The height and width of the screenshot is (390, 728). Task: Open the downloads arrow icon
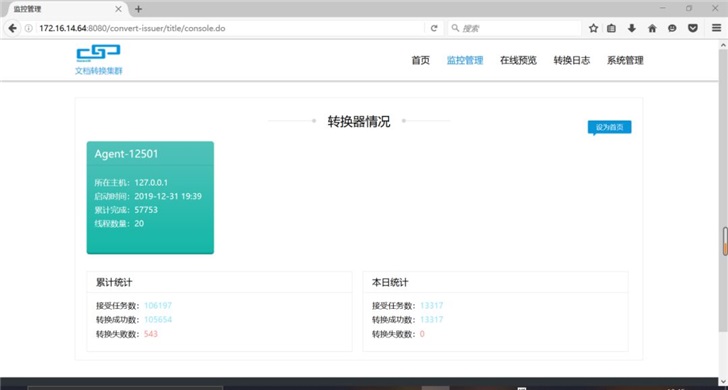coord(631,28)
